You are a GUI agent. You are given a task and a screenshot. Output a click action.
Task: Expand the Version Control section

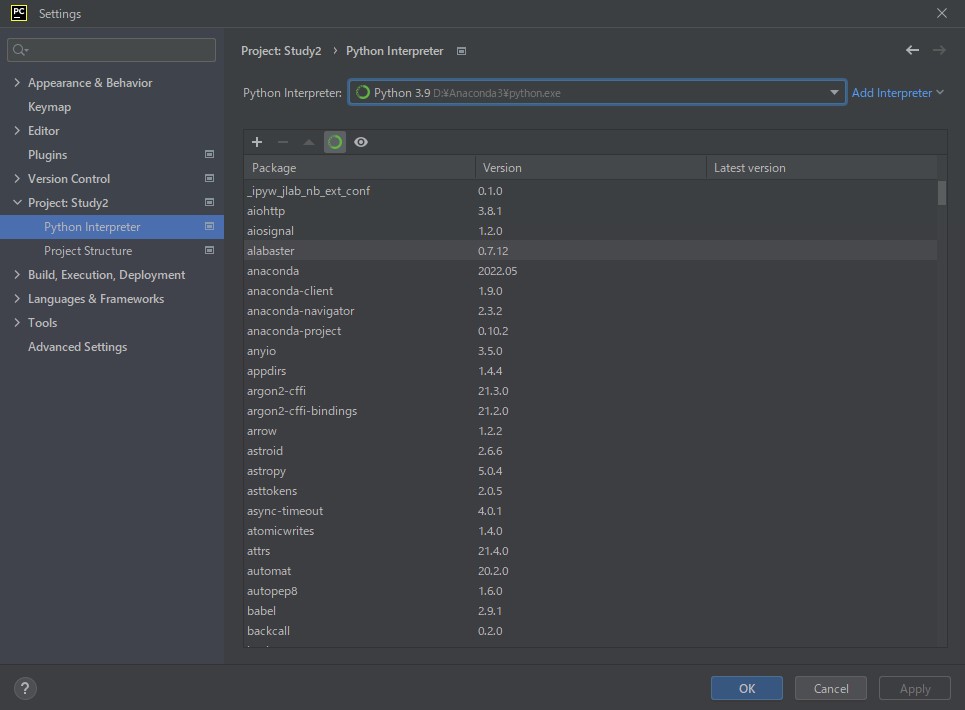point(17,178)
